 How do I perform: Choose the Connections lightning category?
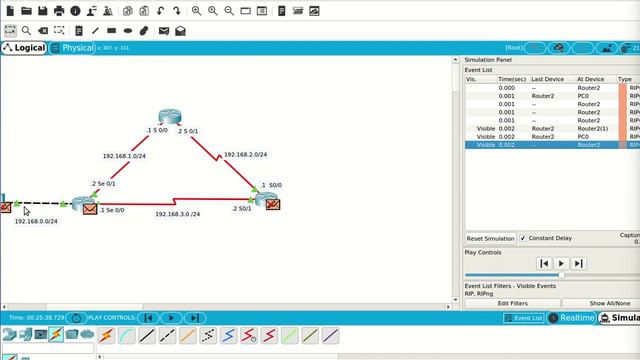click(x=56, y=335)
